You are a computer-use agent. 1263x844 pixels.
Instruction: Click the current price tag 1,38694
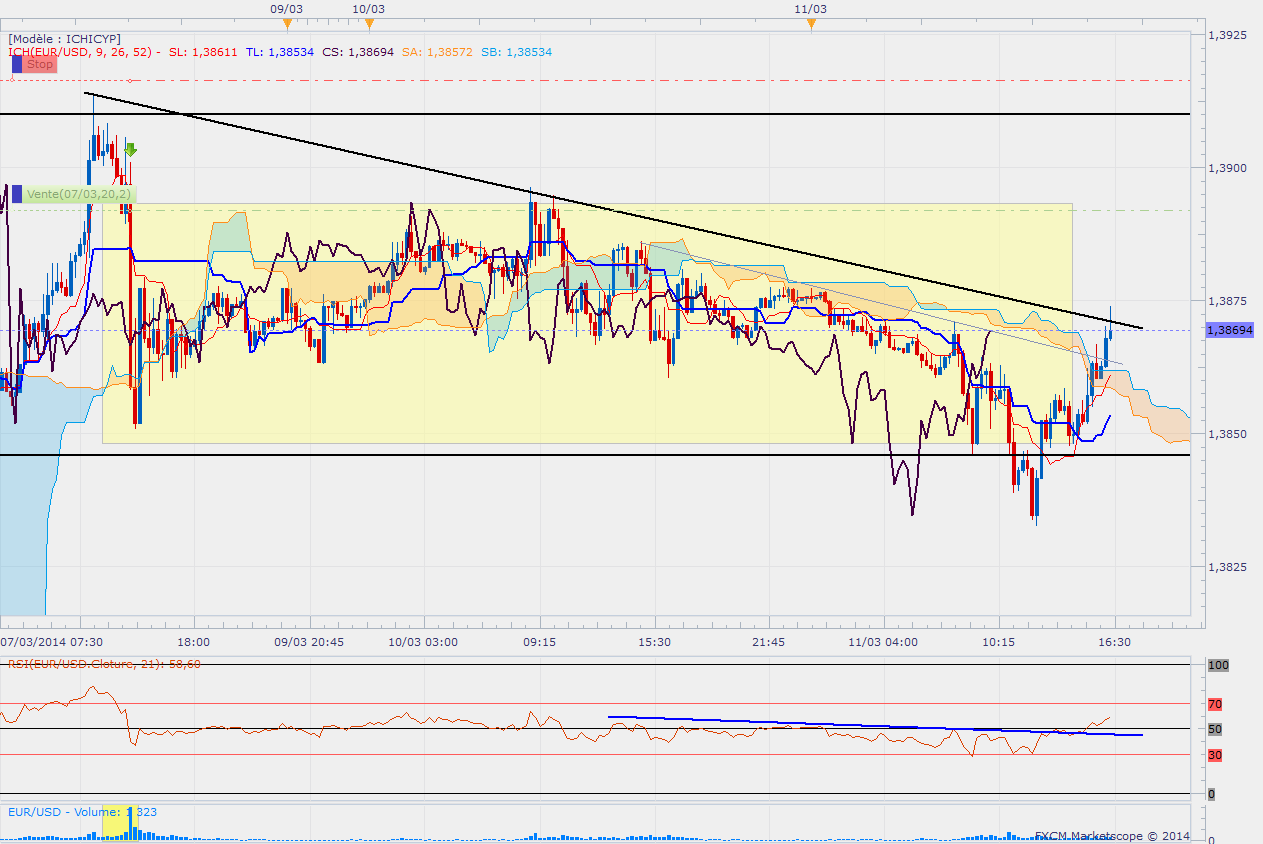tap(1230, 329)
